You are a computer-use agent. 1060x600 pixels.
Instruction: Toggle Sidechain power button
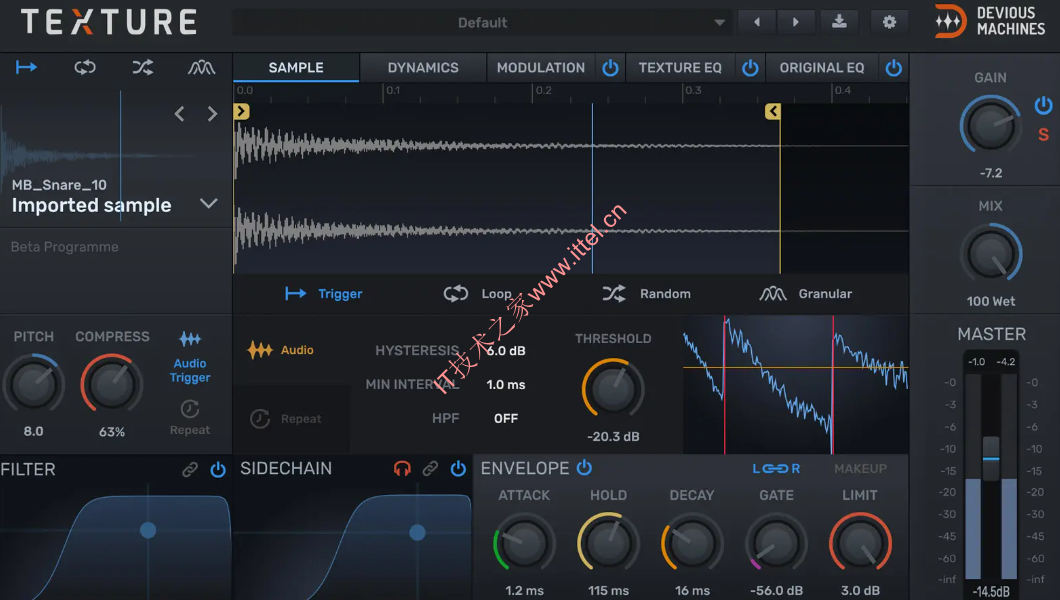point(458,468)
